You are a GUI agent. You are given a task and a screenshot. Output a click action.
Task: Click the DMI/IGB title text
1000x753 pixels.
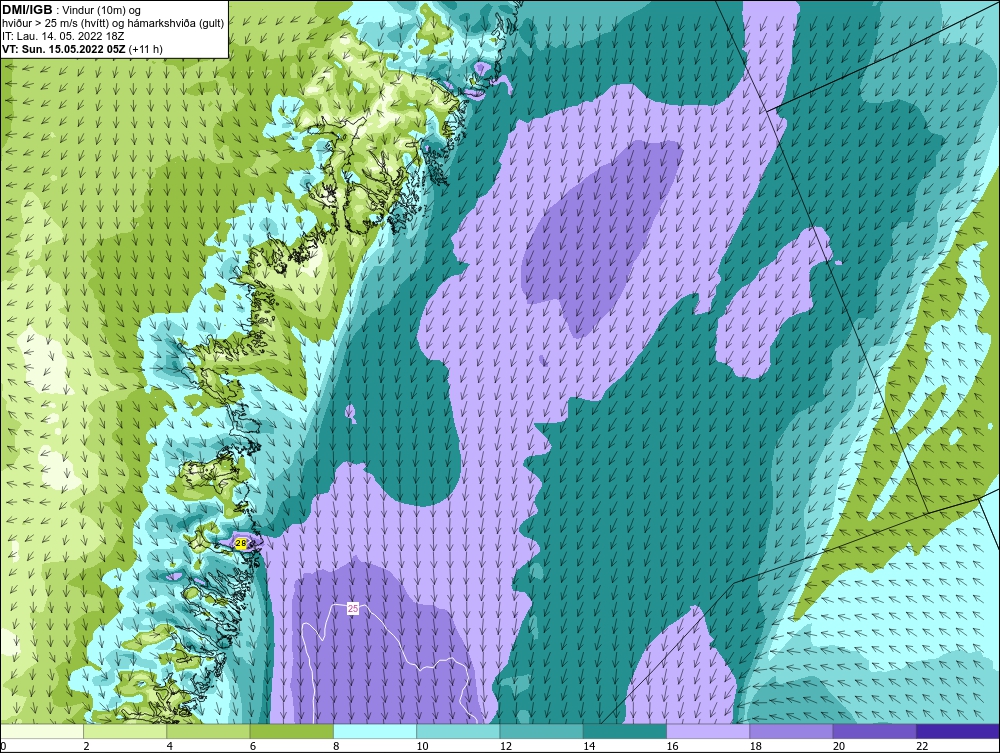point(27,10)
